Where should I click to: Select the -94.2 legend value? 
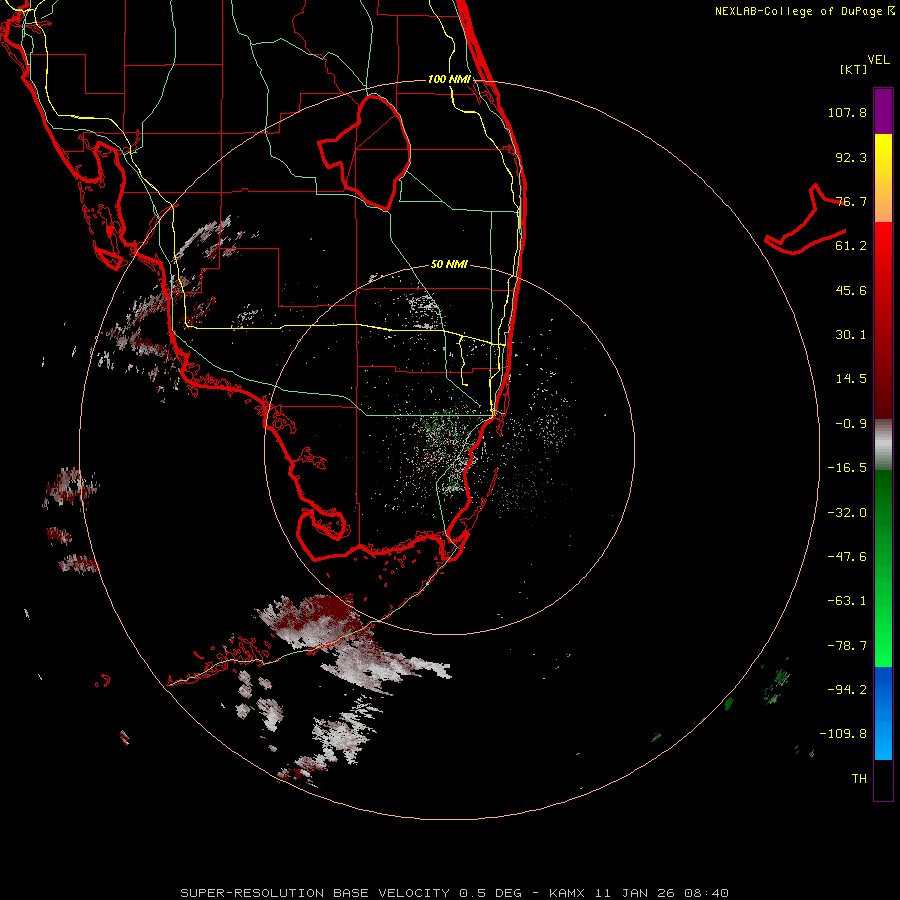847,690
